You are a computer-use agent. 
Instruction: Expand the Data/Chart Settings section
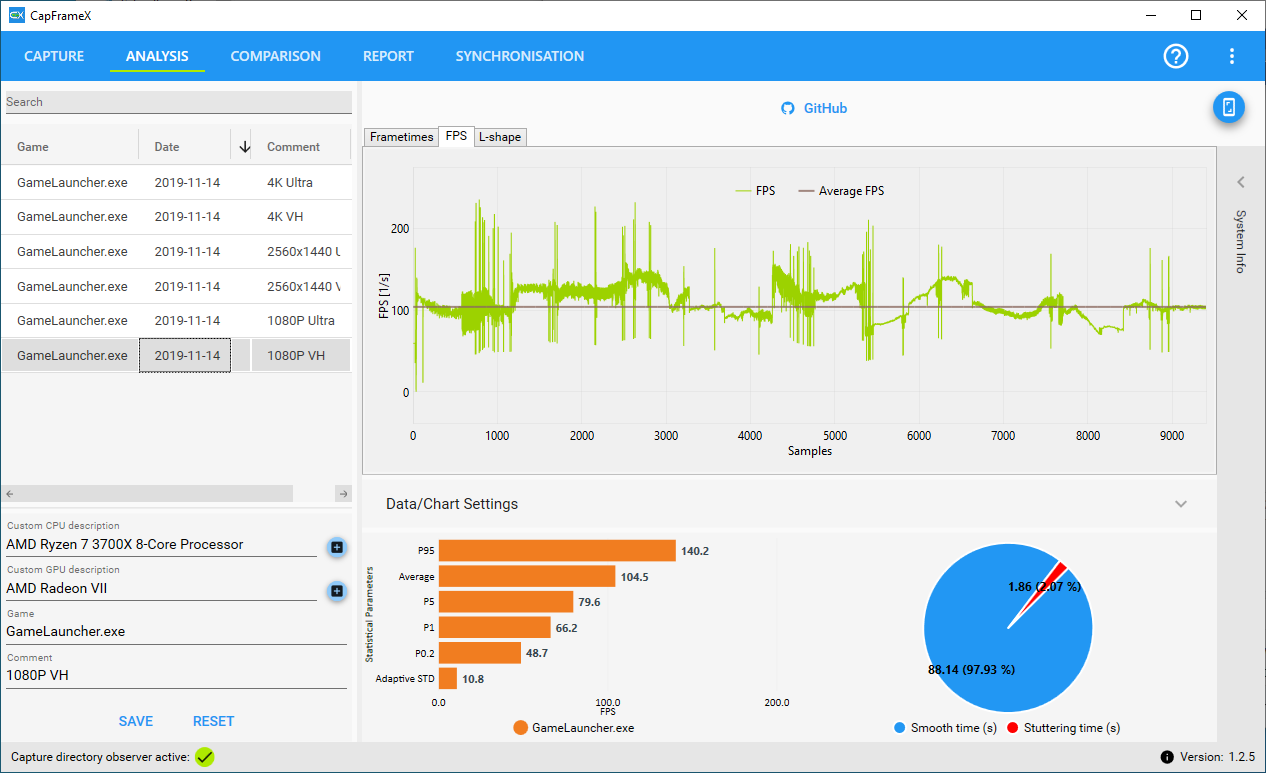coord(1181,504)
